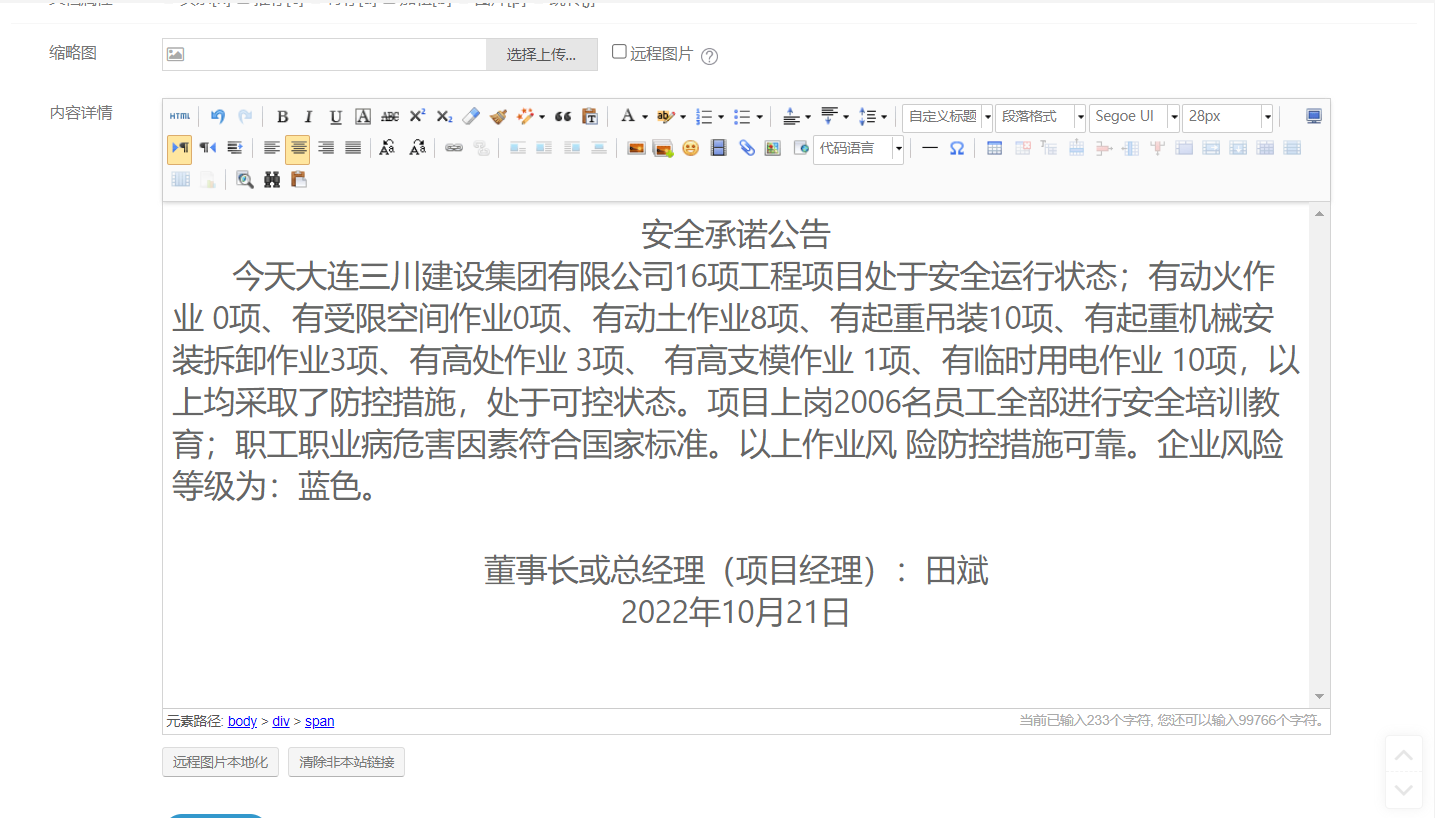Open the 自定义标题 dropdown
Screen dimensions: 1435x818
coord(947,118)
